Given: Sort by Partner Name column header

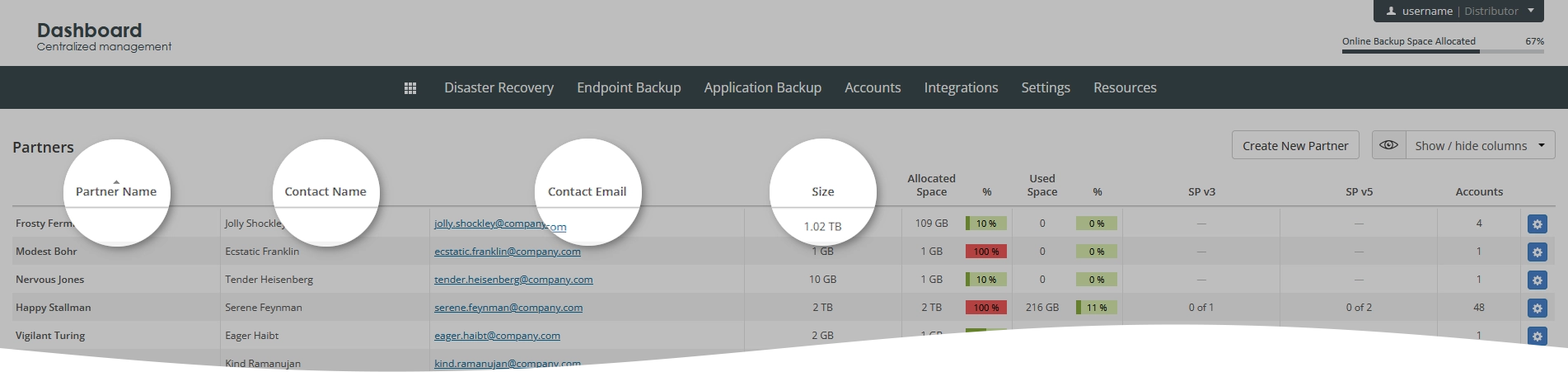Looking at the screenshot, I should click(116, 191).
